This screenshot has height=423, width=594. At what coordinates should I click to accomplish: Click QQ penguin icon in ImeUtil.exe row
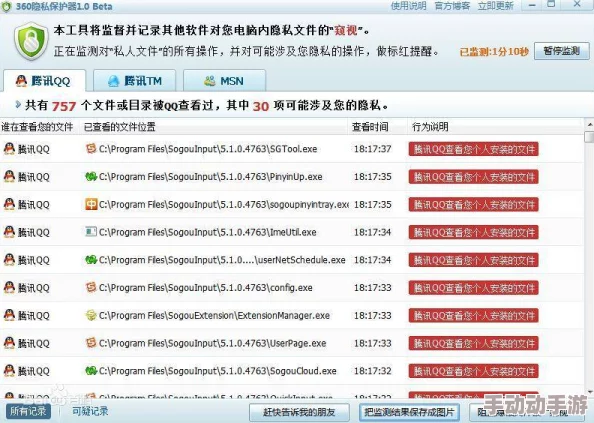click(9, 232)
